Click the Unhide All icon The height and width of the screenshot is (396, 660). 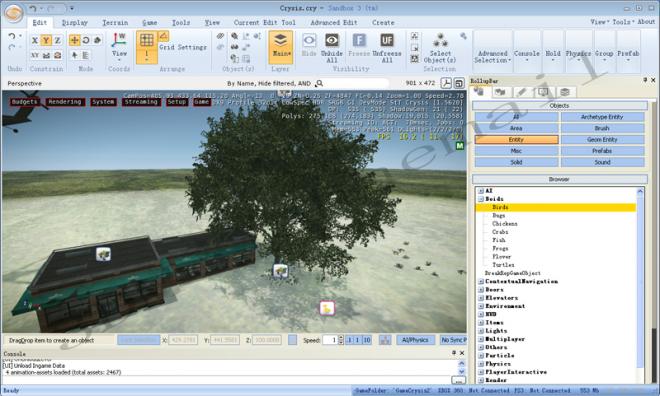(332, 41)
